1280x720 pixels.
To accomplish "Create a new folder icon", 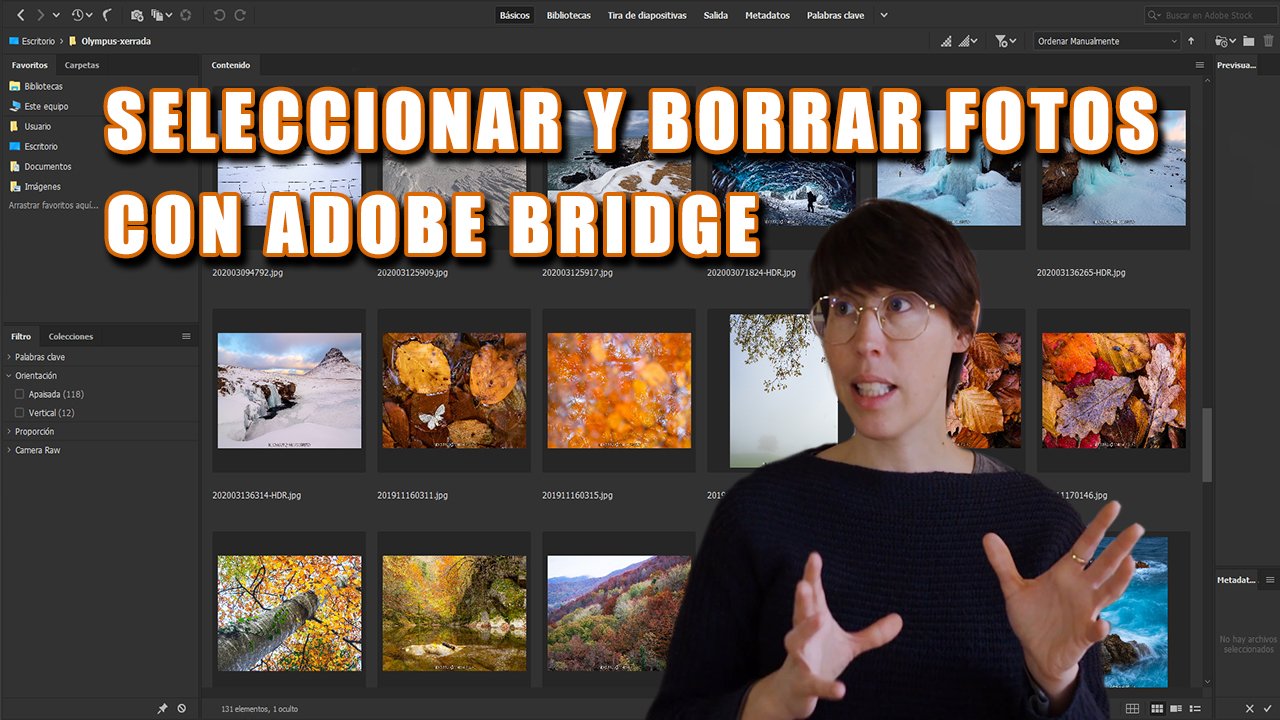I will pyautogui.click(x=1250, y=41).
